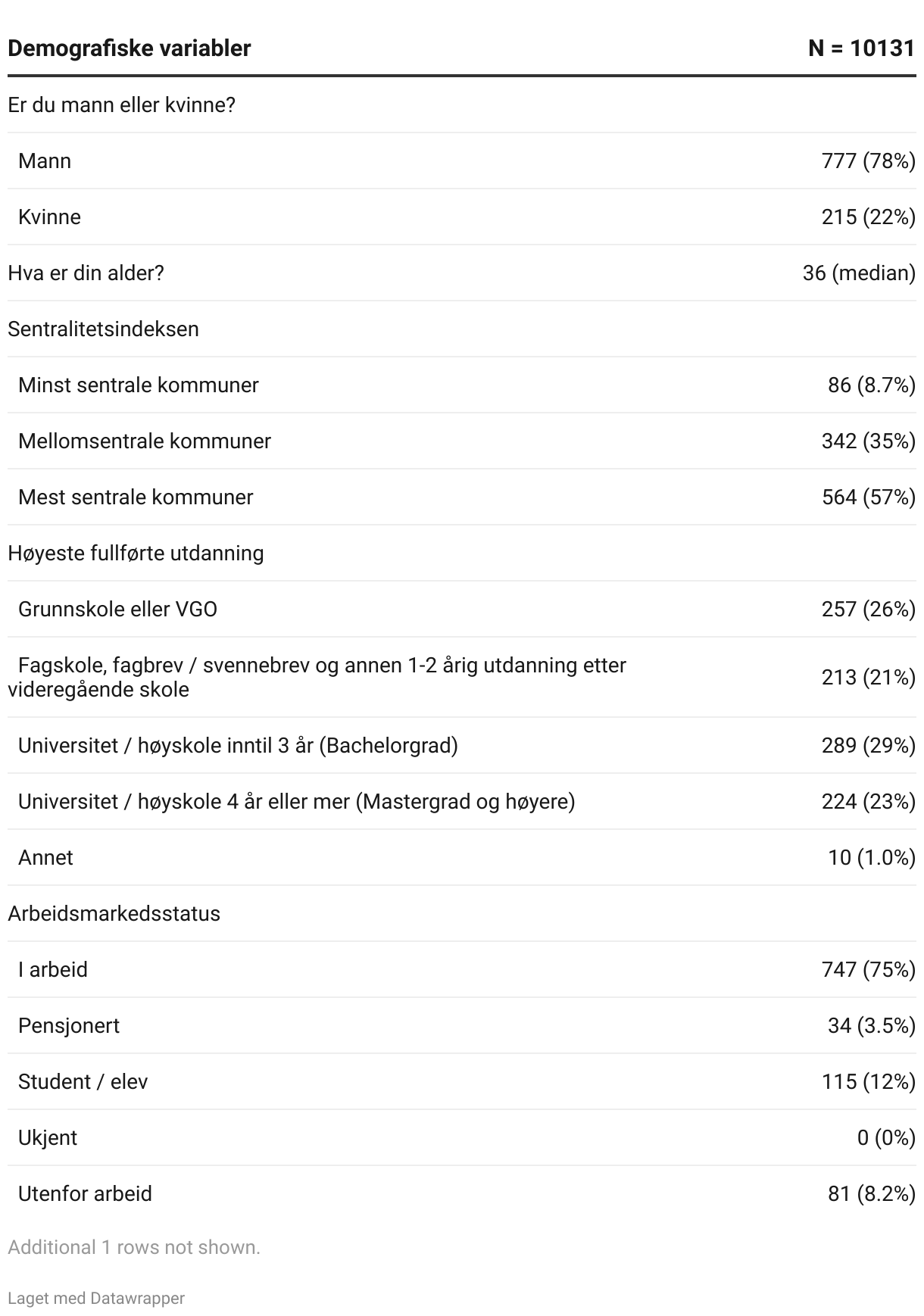This screenshot has width=924, height=1316.
Task: Click the "Arbeidsmarkedsstatus" section heading
Action: point(114,913)
